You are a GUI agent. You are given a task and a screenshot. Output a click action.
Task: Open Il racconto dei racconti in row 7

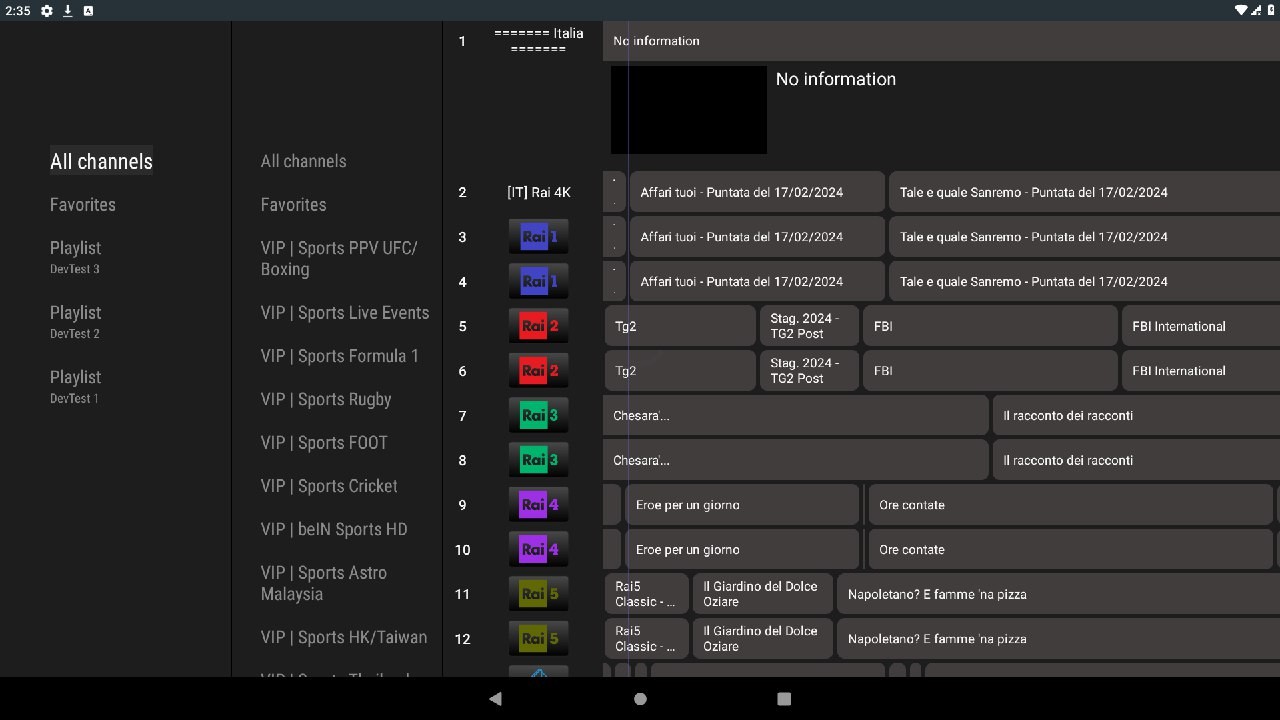click(x=1136, y=416)
